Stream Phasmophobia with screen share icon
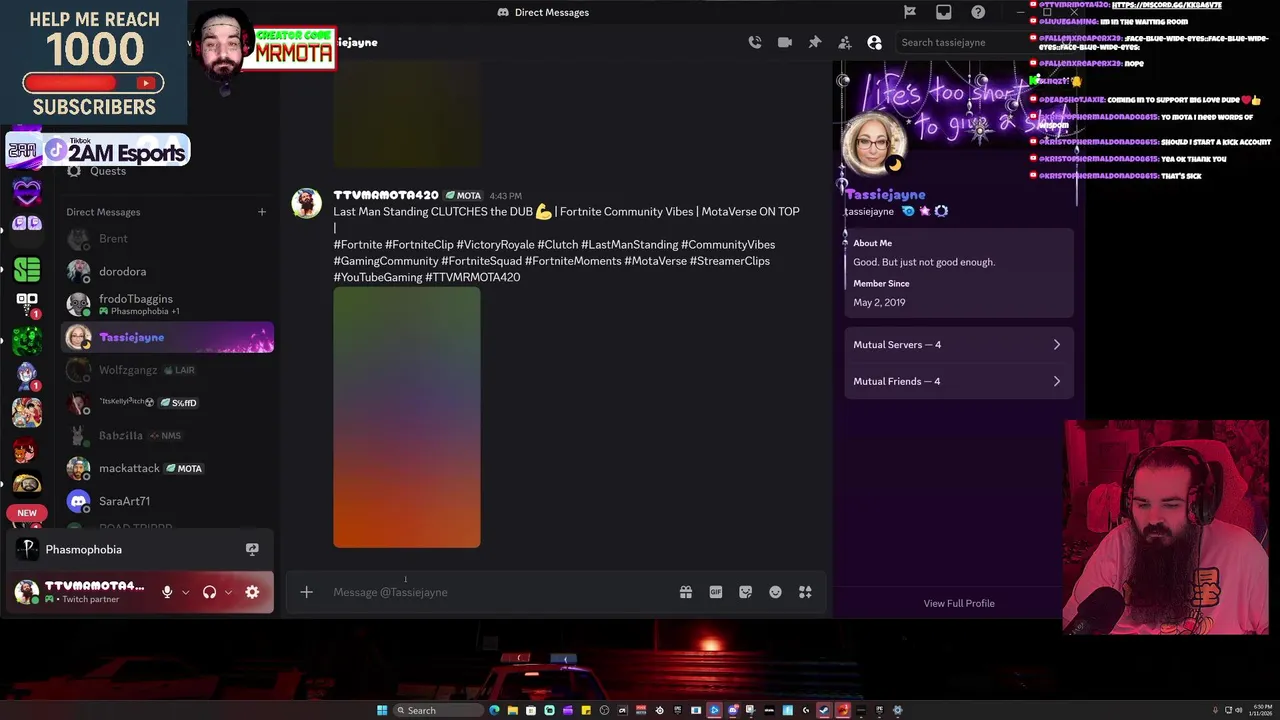 click(252, 549)
